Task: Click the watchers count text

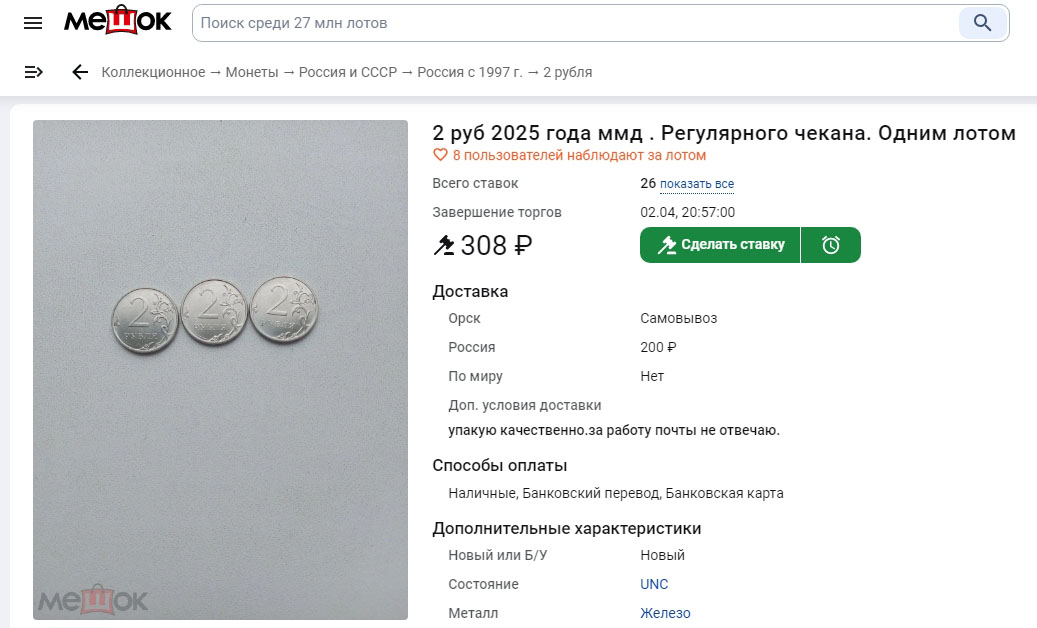Action: (579, 155)
